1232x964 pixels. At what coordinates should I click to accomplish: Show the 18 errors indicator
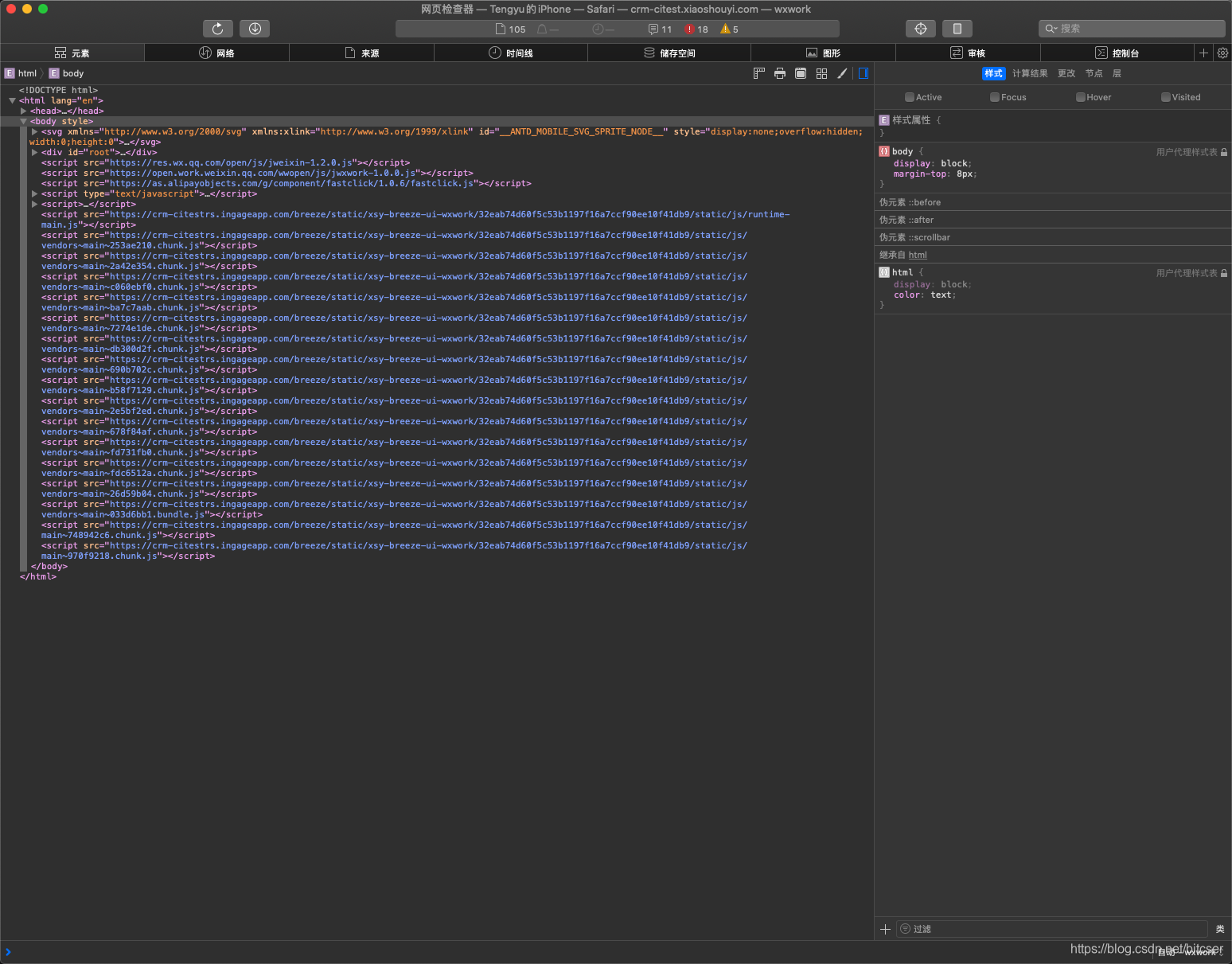coord(696,29)
